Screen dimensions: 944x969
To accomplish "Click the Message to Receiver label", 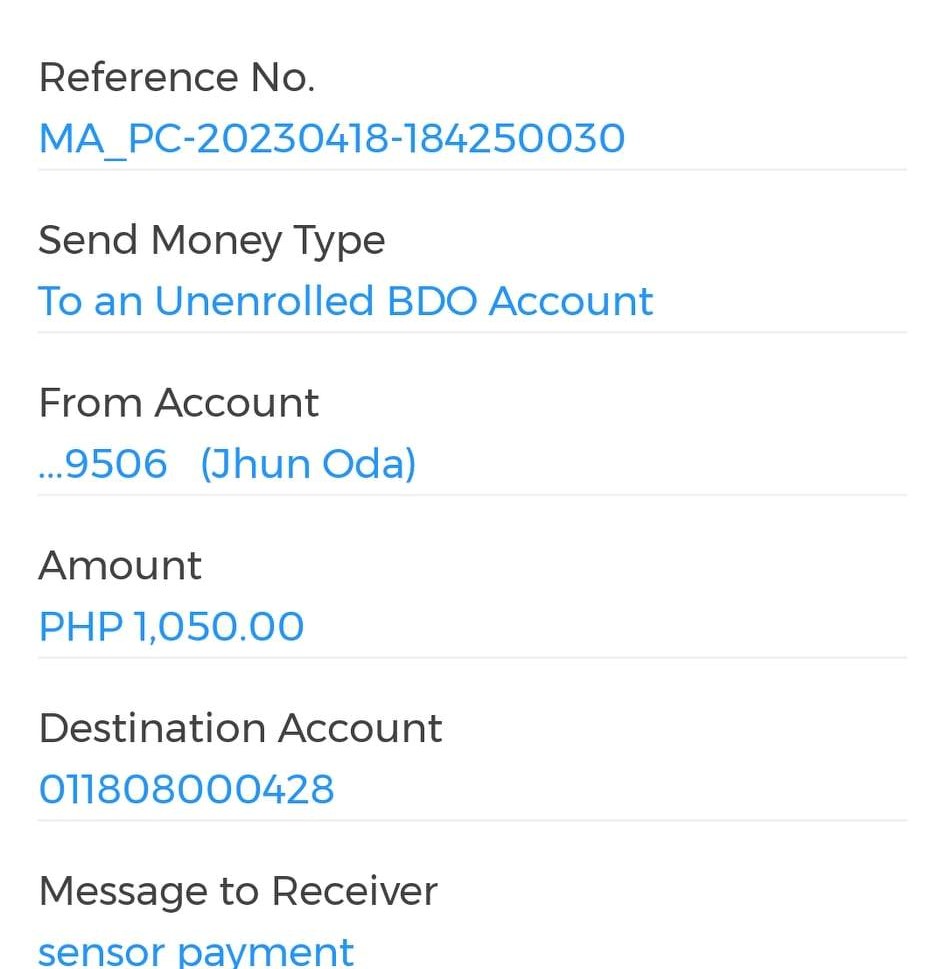I will pyautogui.click(x=238, y=891).
